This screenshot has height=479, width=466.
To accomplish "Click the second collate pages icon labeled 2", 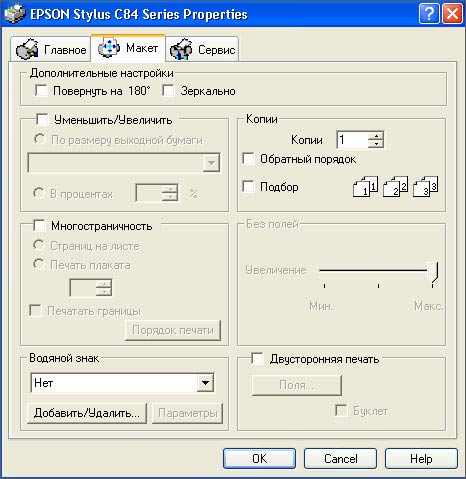I will pyautogui.click(x=395, y=186).
